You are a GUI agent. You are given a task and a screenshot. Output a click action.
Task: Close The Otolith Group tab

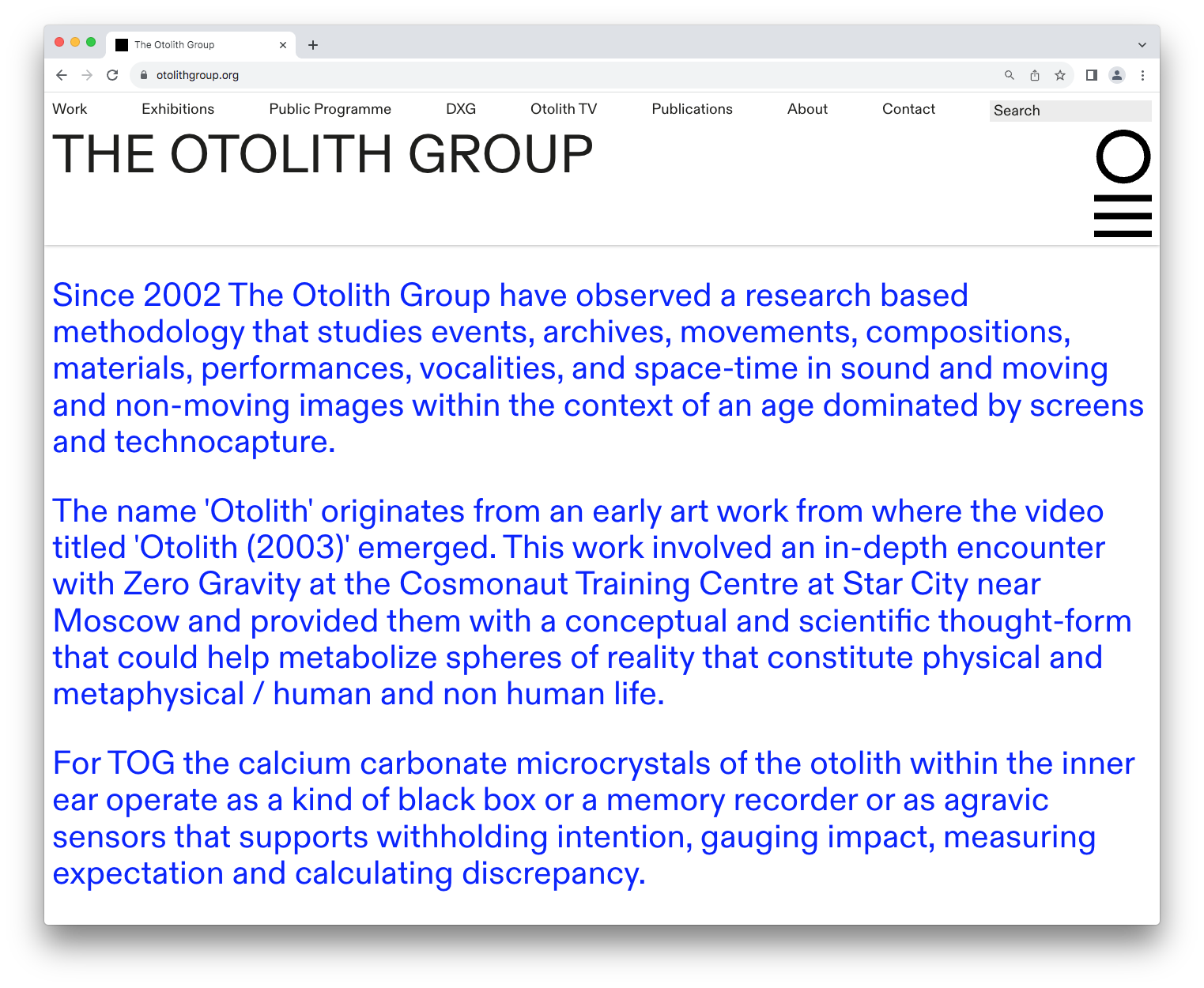coord(283,45)
